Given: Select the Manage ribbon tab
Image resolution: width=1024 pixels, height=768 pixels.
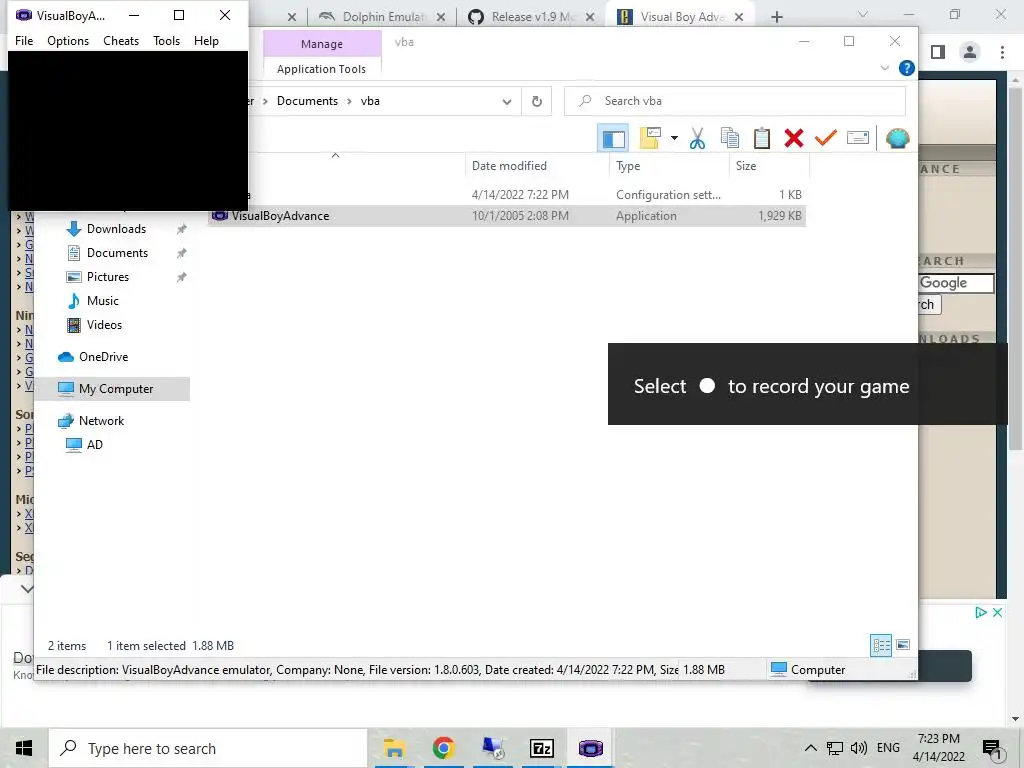Looking at the screenshot, I should pyautogui.click(x=321, y=44).
